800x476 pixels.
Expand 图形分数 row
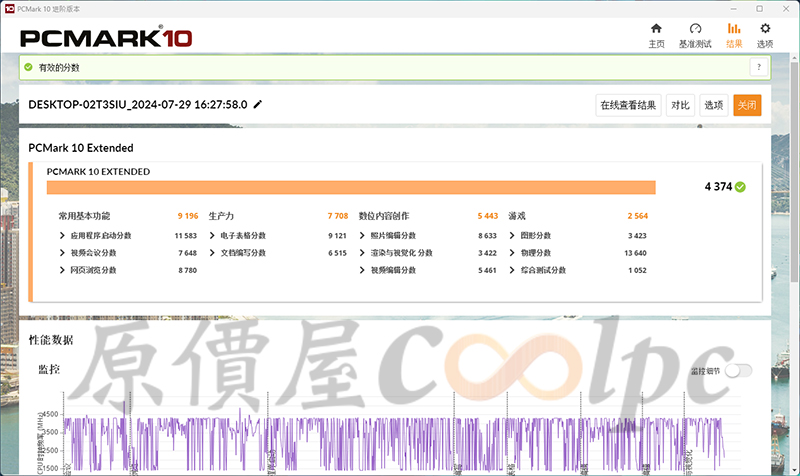click(512, 235)
